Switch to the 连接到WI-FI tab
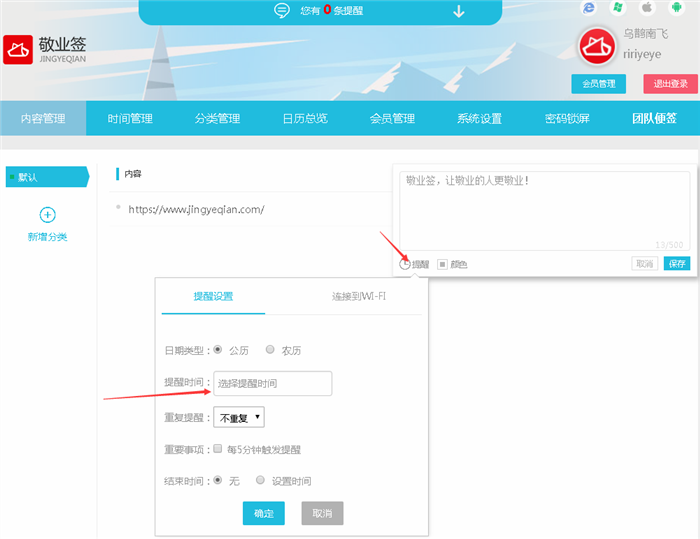Screen dimensions: 700x539 [358, 297]
